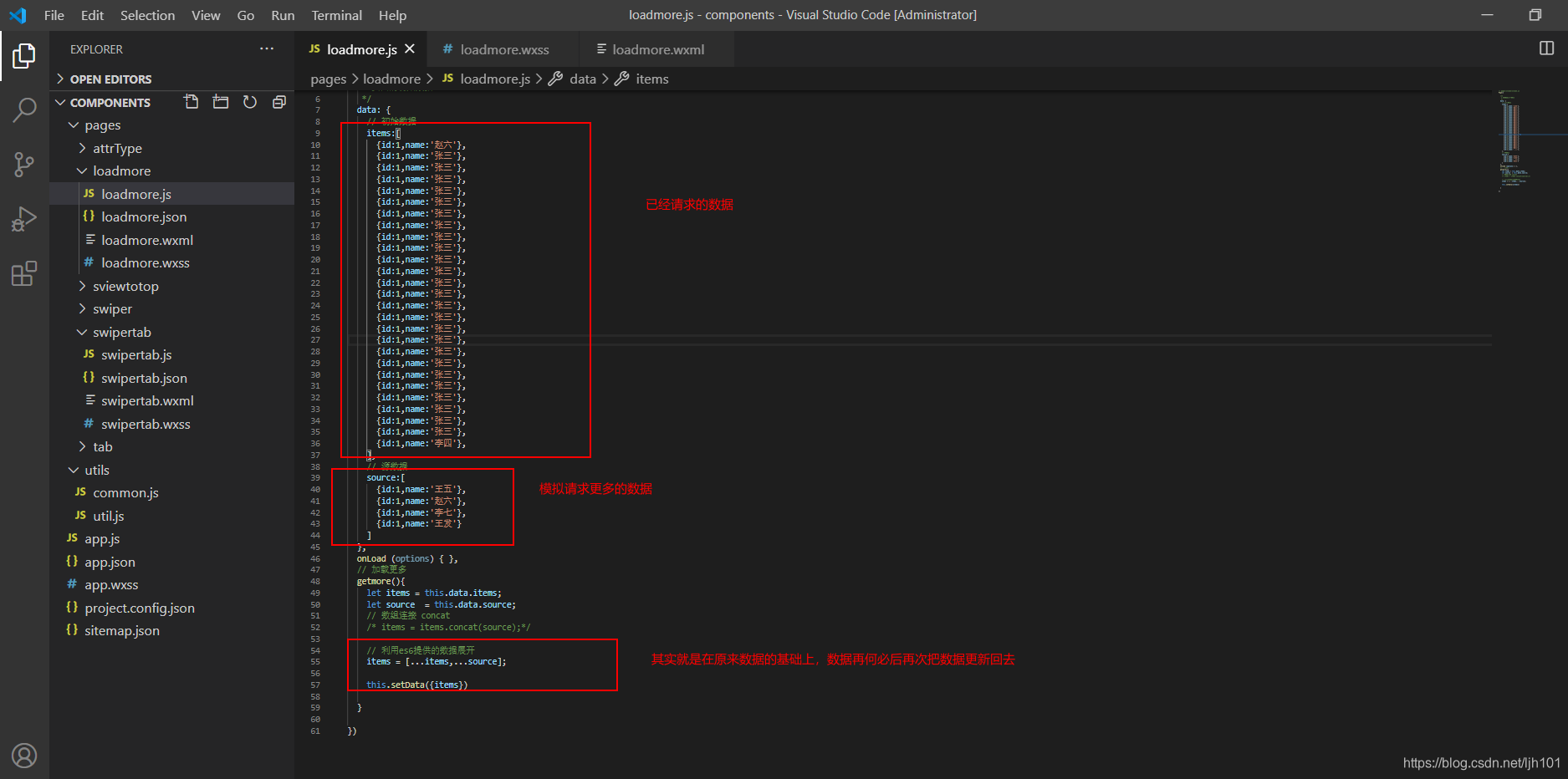The image size is (1568, 779).
Task: Open app.wxss in the file tree
Action: tap(171, 584)
